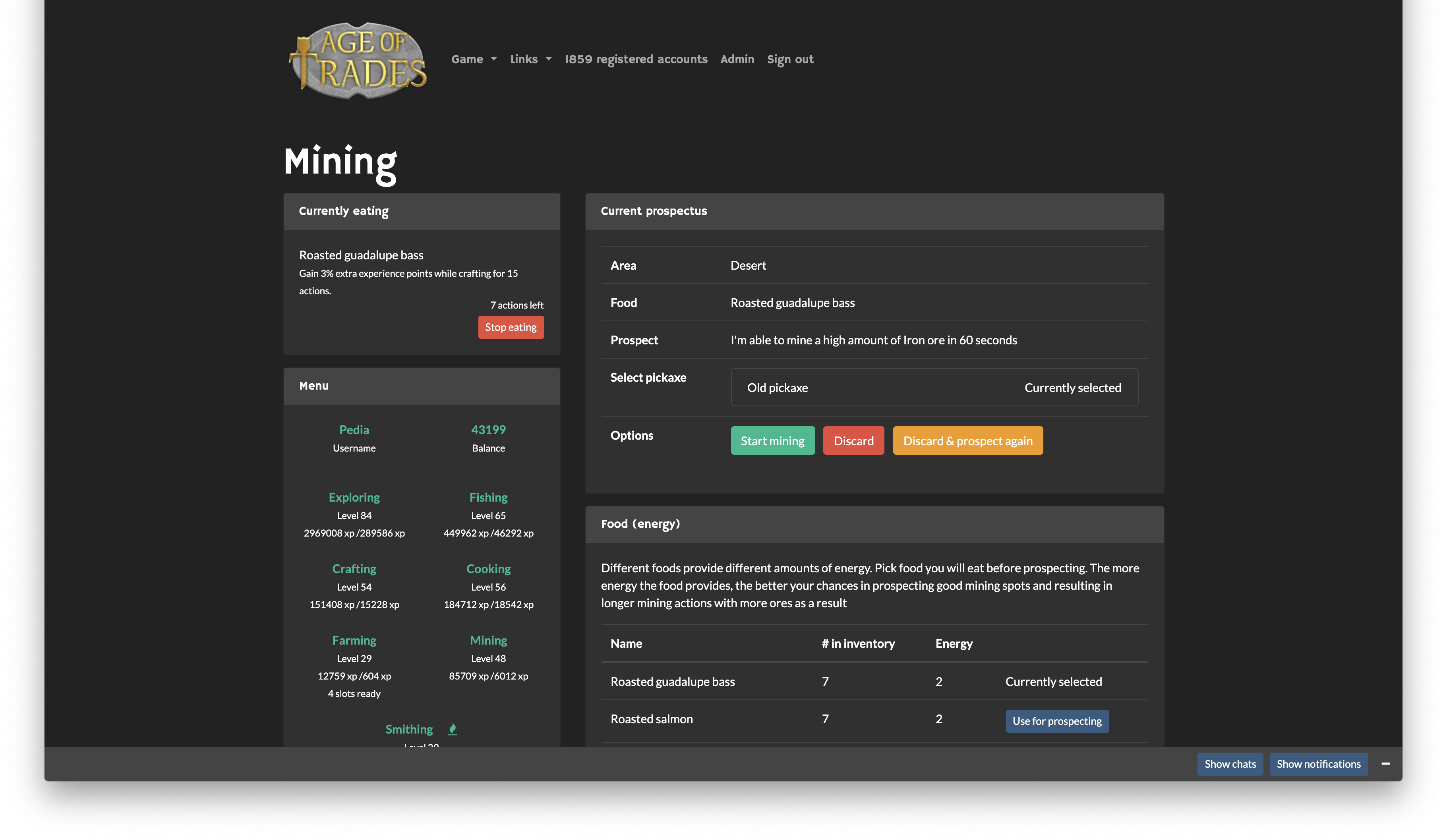Expand the Links dropdown
This screenshot has height=840, width=1447.
(530, 58)
